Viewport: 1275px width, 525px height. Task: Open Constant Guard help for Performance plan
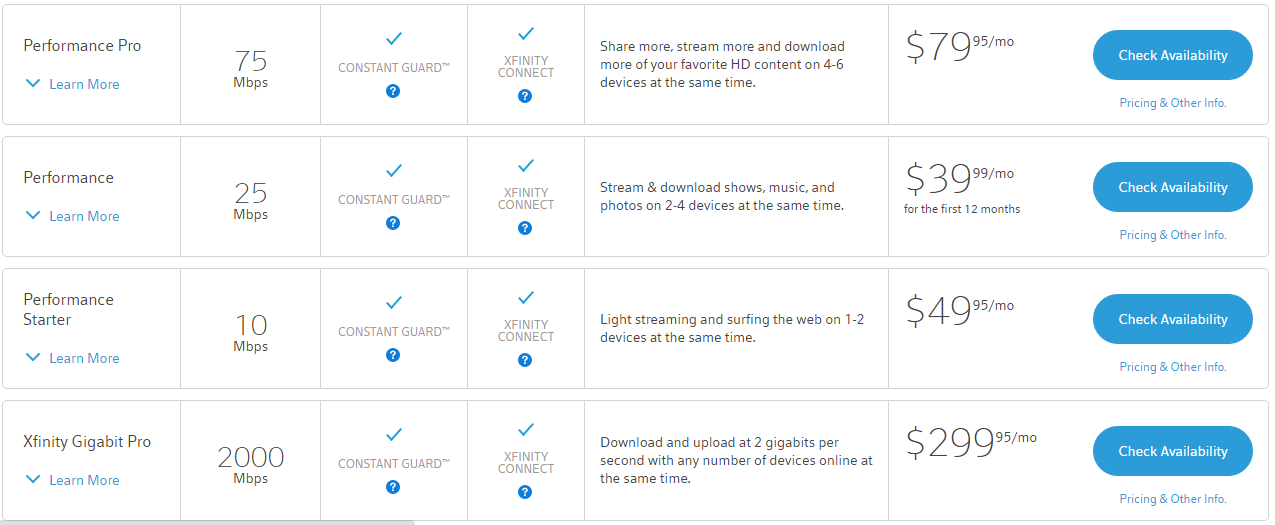pyautogui.click(x=393, y=223)
